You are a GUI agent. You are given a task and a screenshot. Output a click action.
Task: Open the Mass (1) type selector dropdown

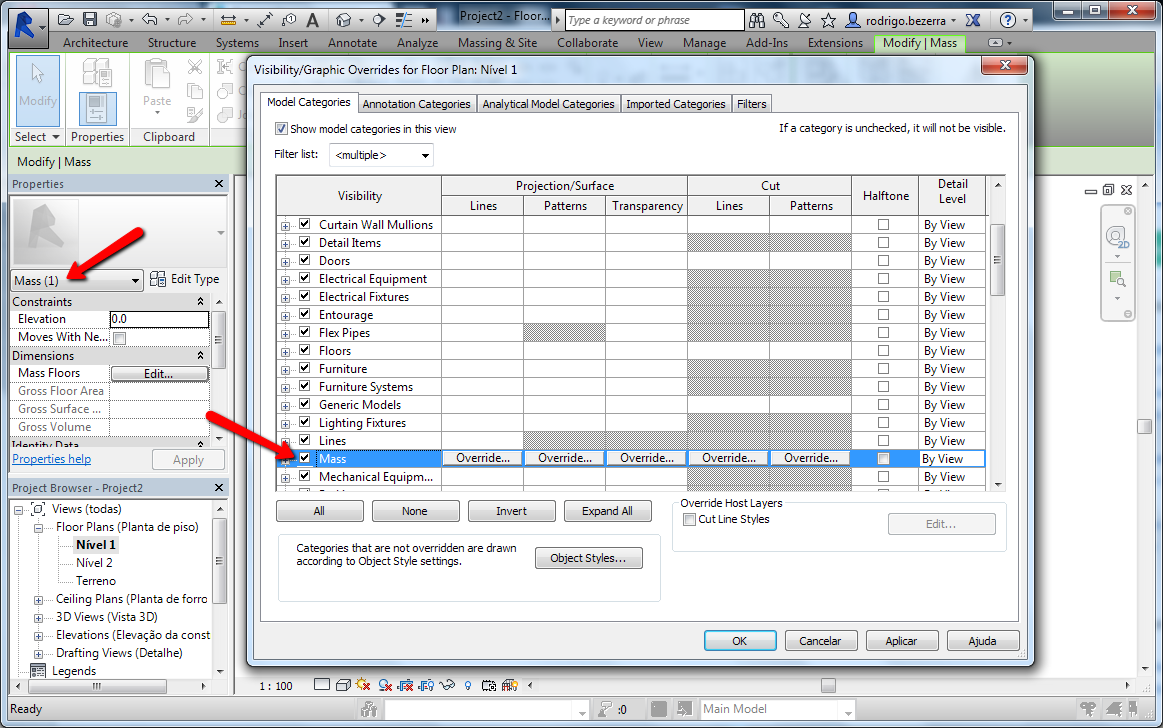[76, 280]
